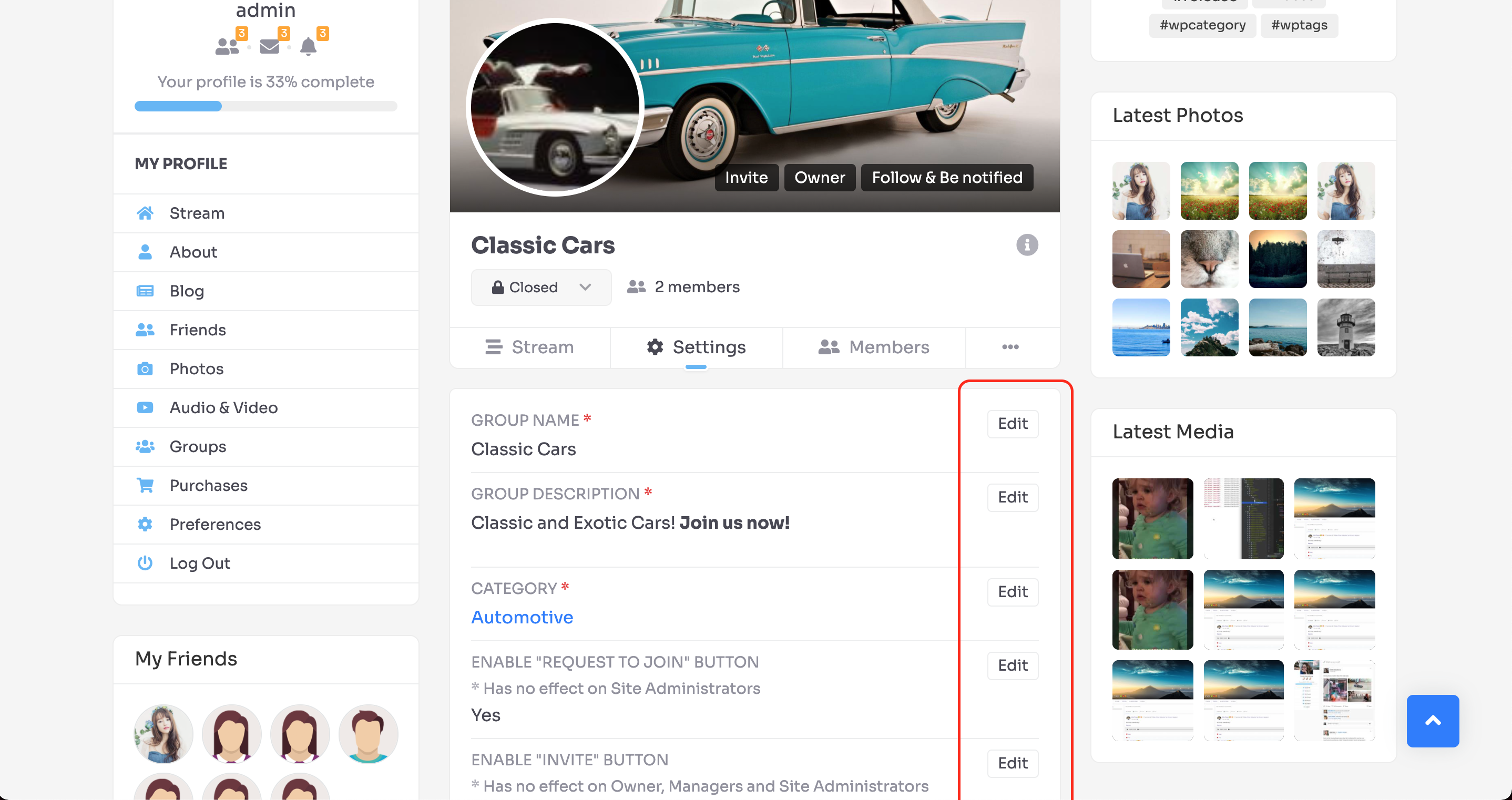
Task: Open the notifications bell icon
Action: [308, 46]
